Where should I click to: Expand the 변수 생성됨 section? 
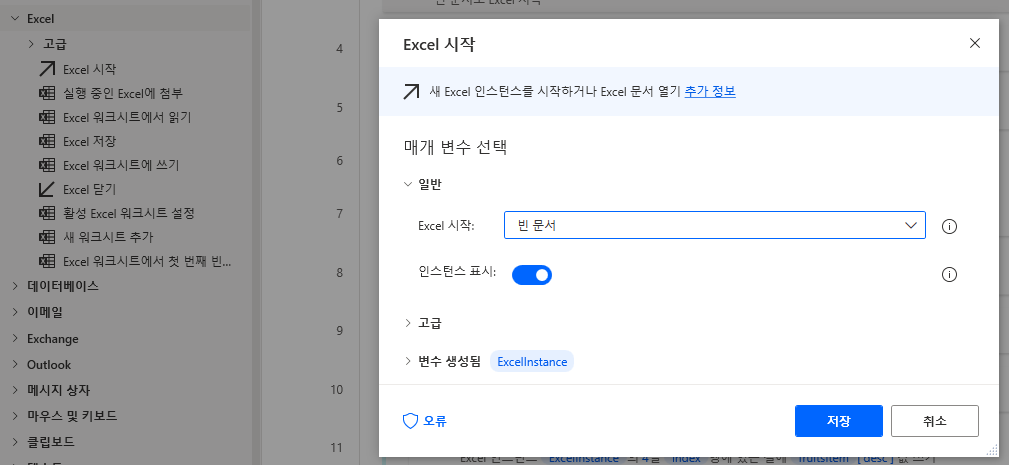click(407, 361)
